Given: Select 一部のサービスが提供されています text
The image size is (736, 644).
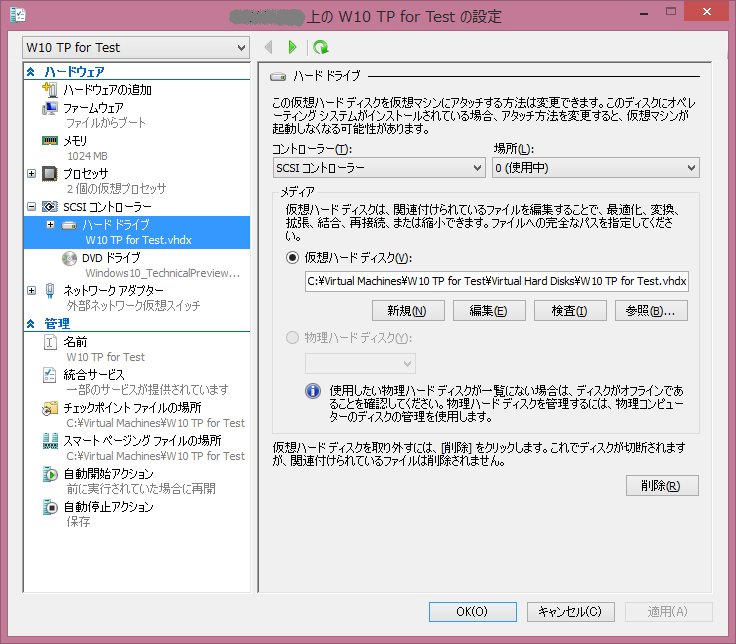Looking at the screenshot, I should 147,390.
